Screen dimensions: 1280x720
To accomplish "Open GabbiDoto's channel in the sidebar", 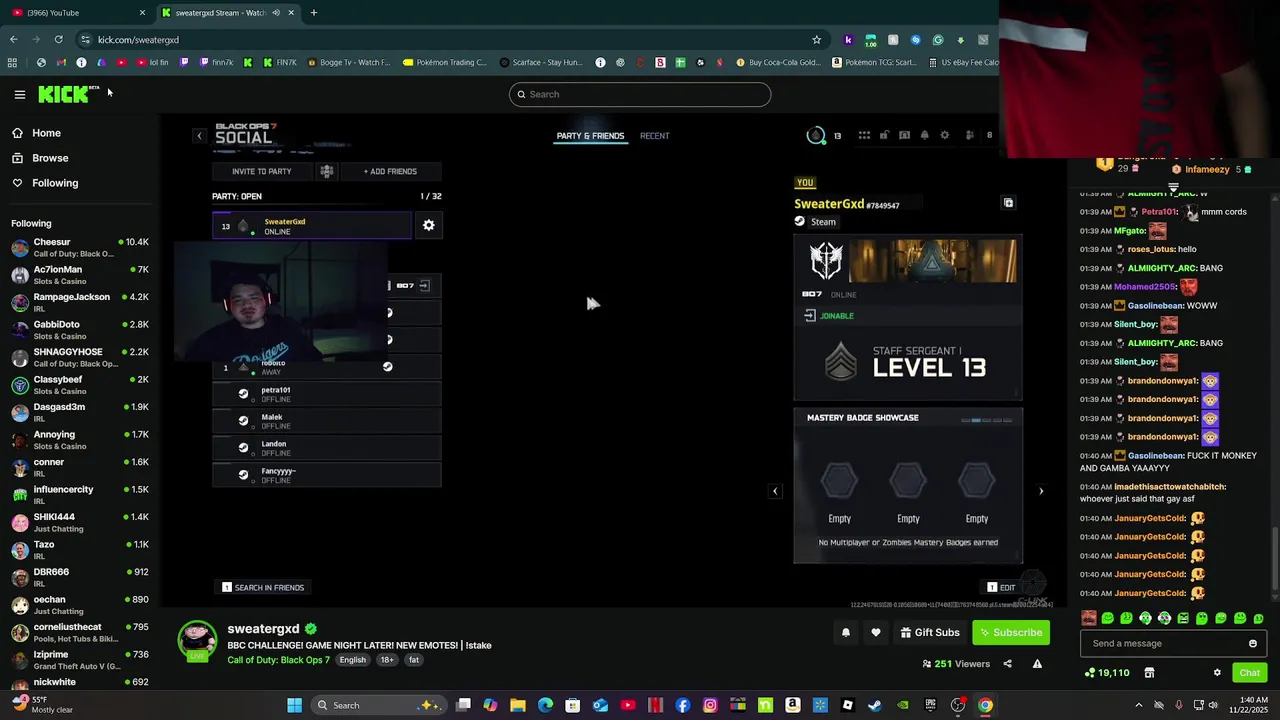I will (80, 329).
